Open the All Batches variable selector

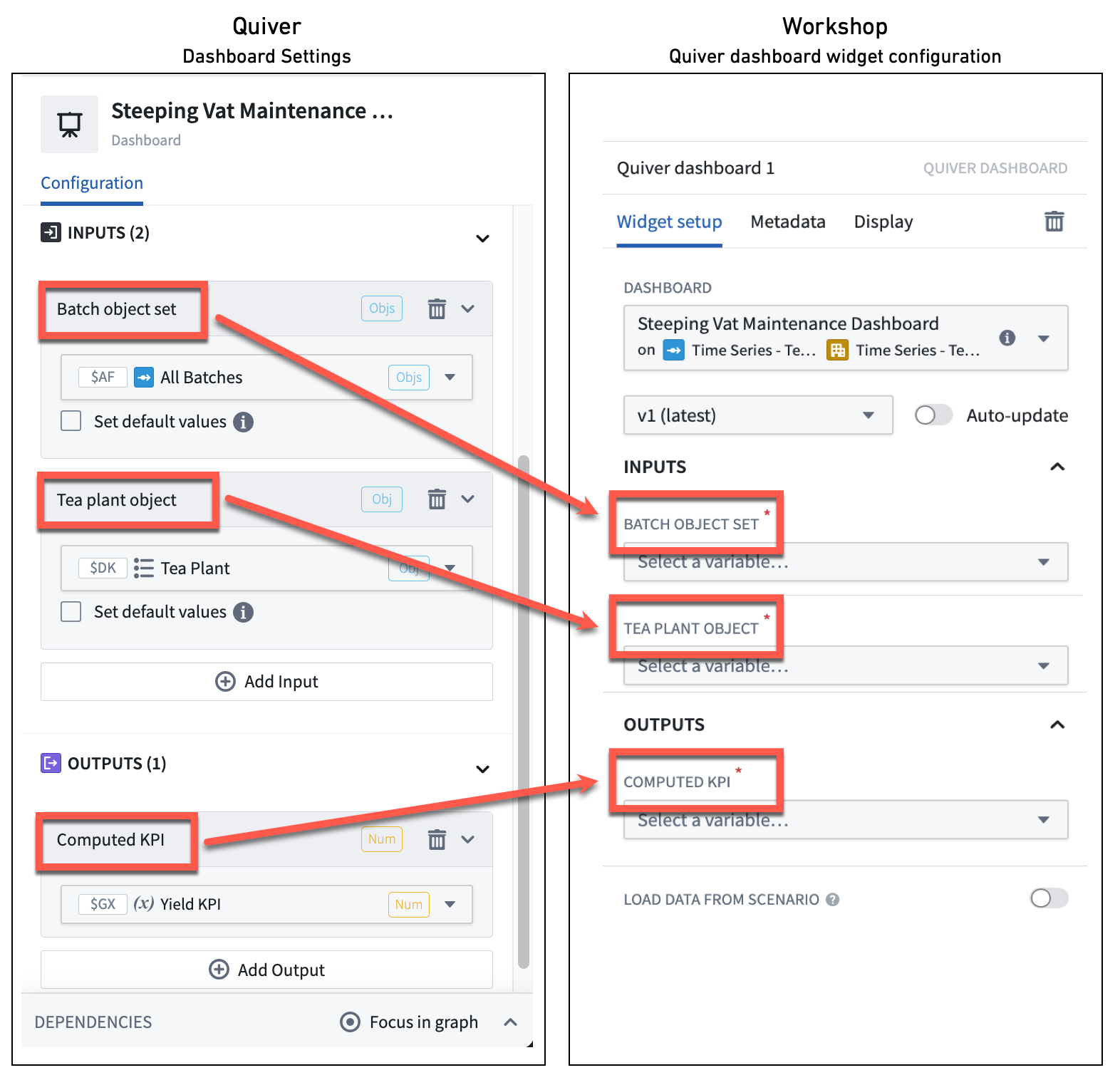click(x=266, y=377)
